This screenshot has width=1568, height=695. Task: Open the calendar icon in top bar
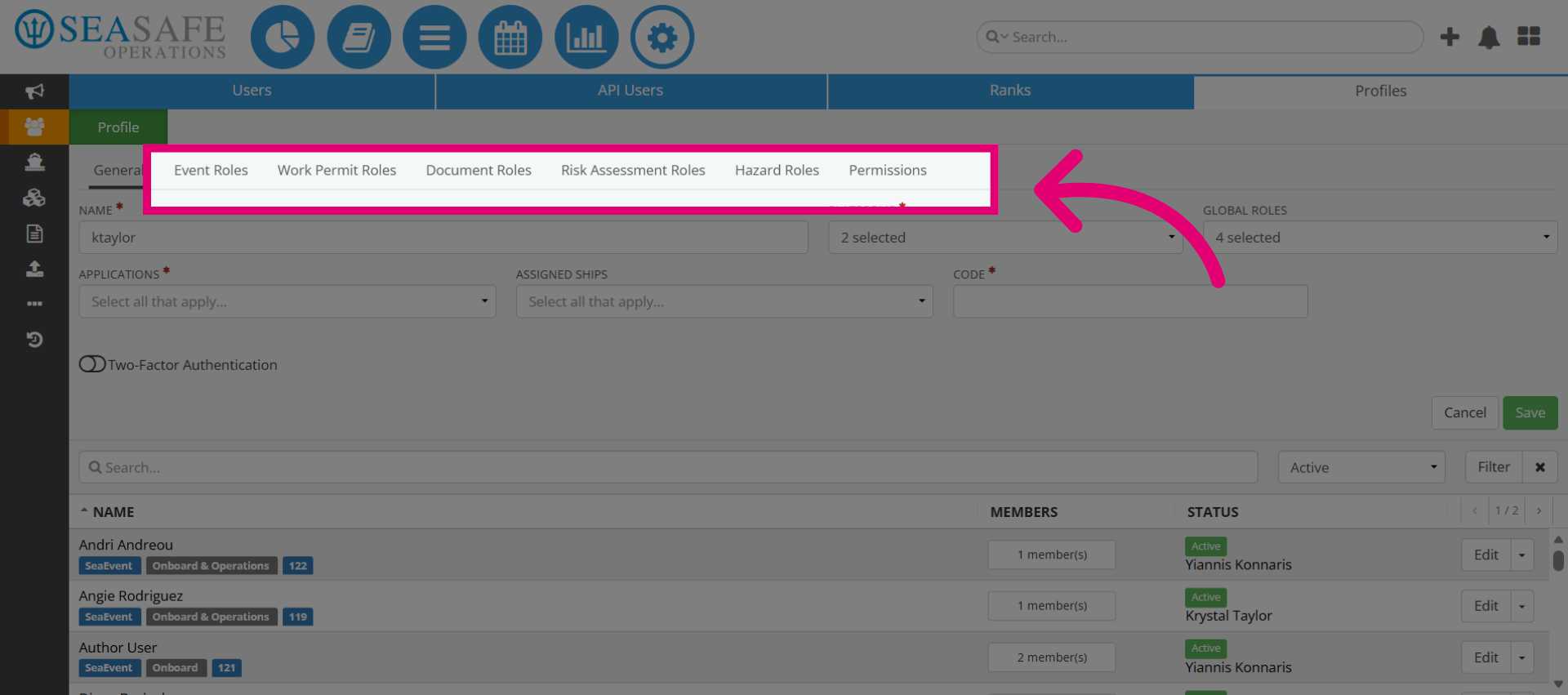coord(510,38)
